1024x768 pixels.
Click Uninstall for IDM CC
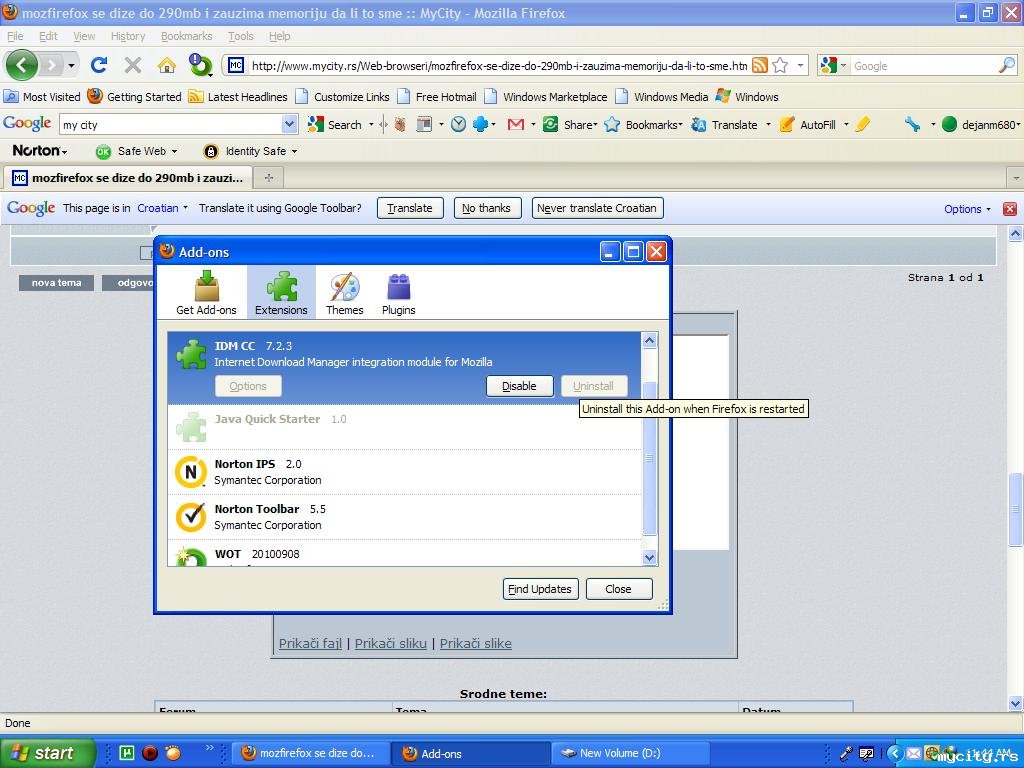(594, 386)
